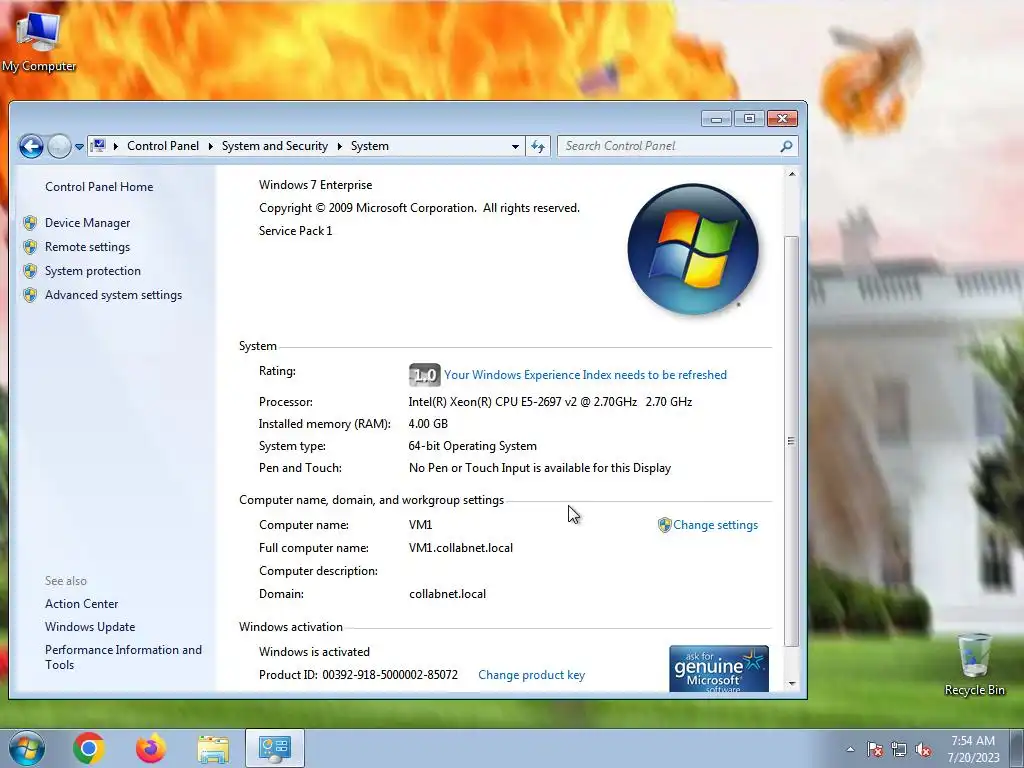This screenshot has width=1024, height=768.
Task: Open My Computer desktop icon
Action: pos(39,42)
